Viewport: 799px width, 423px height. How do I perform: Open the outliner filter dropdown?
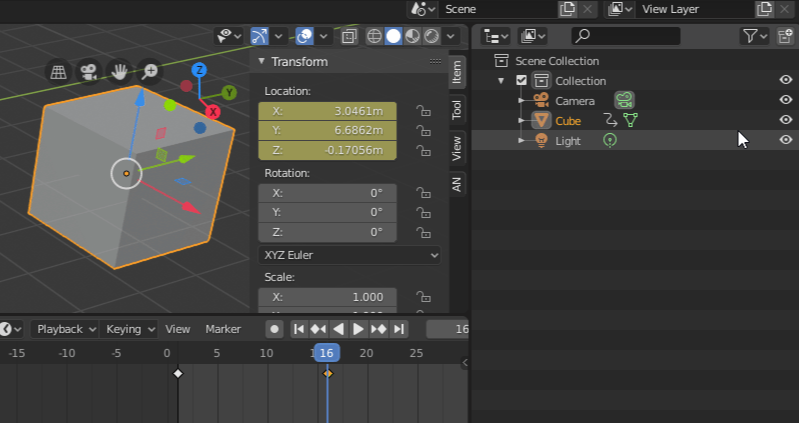[x=755, y=36]
